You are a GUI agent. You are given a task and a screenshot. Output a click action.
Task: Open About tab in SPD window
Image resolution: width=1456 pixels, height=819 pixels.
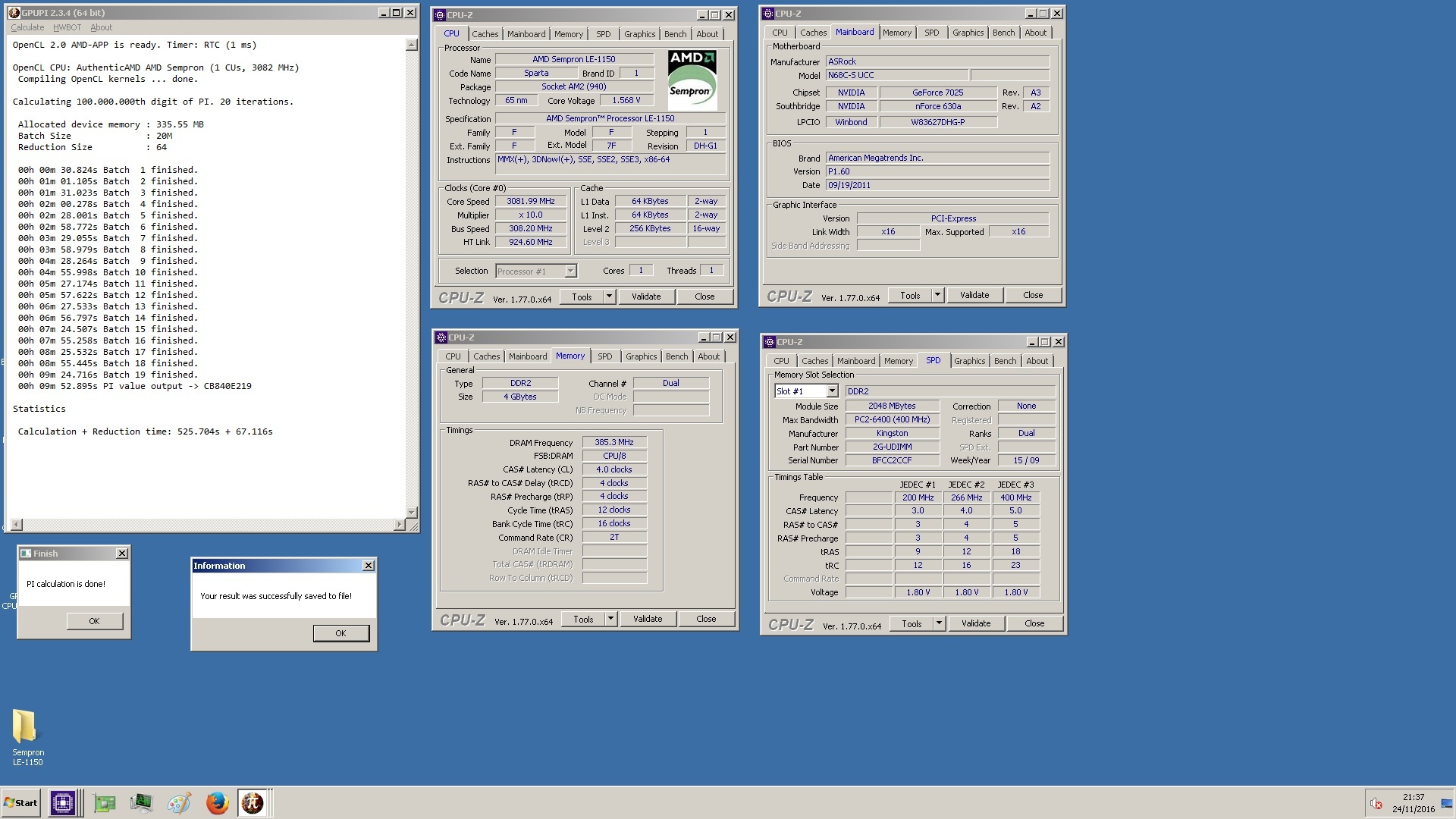(x=1037, y=361)
